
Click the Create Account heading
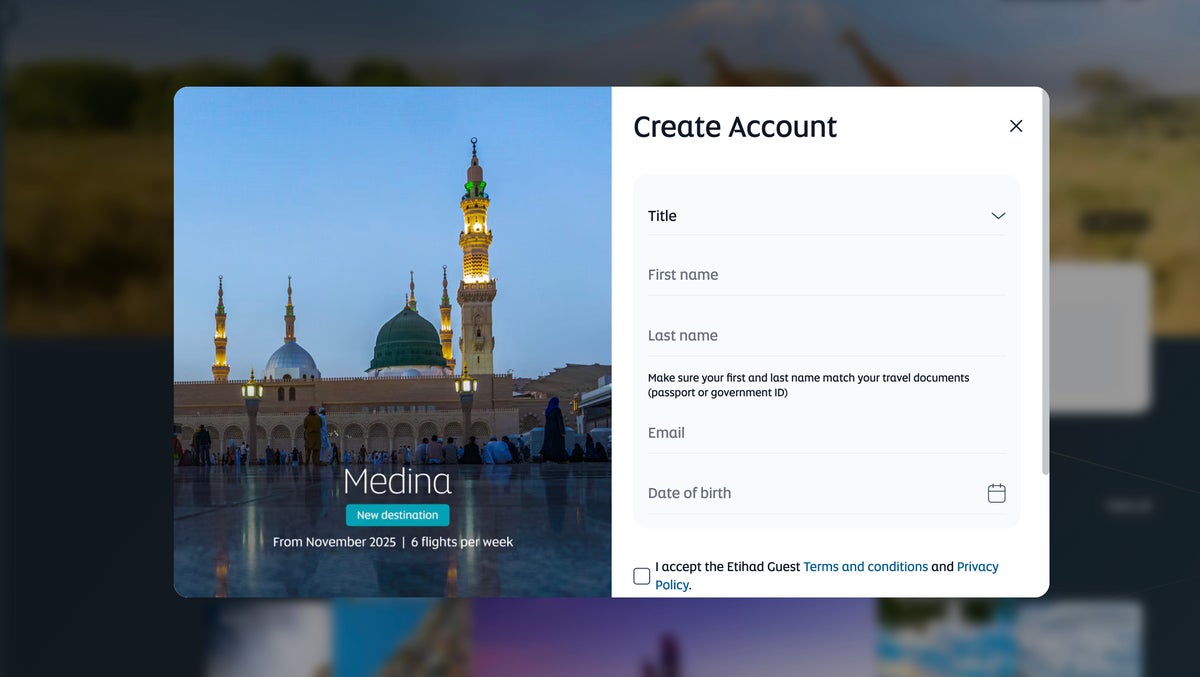click(735, 127)
